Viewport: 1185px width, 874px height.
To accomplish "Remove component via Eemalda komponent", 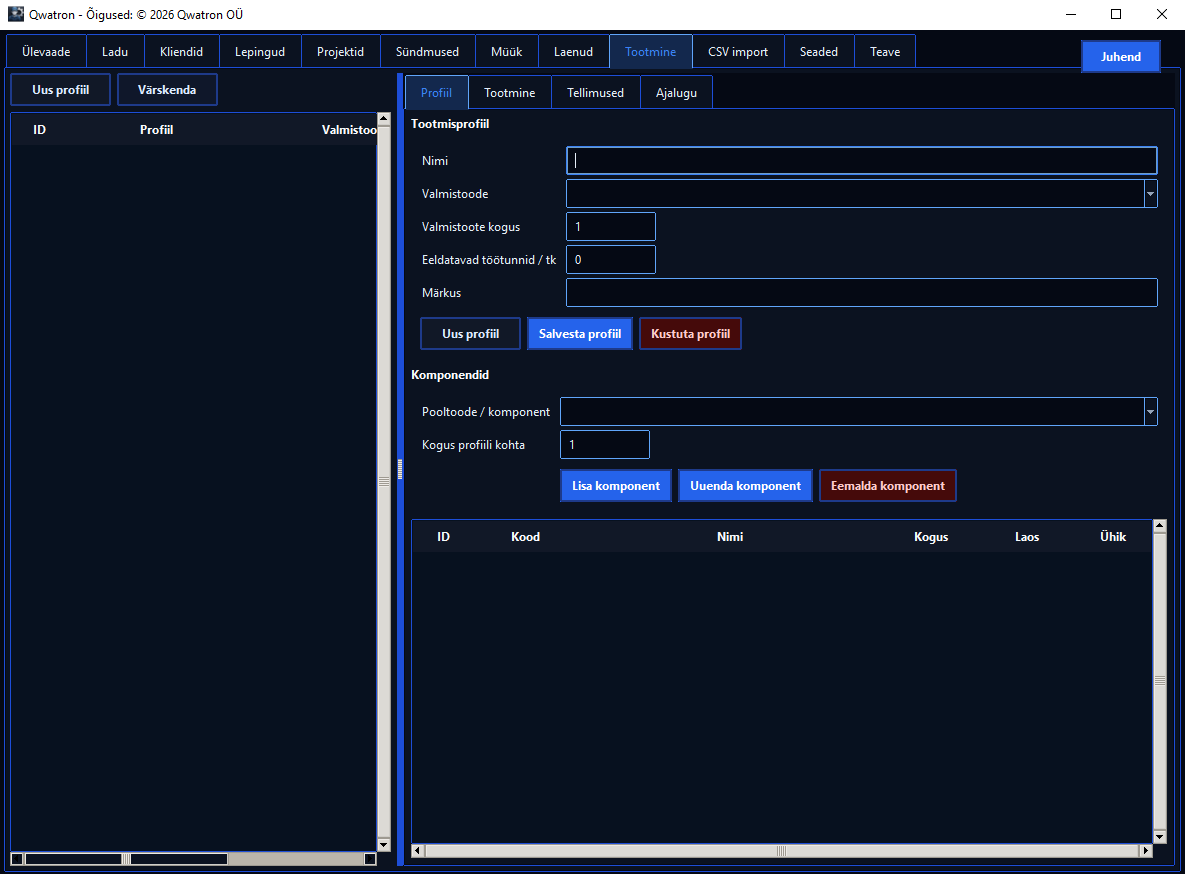I will (x=888, y=486).
